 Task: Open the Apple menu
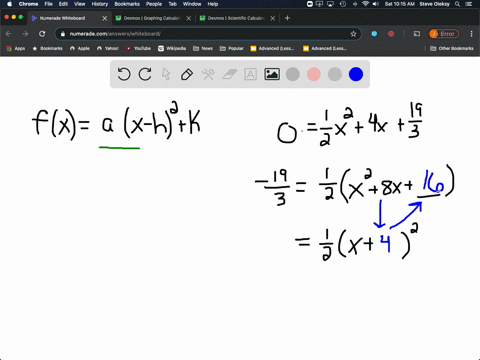(9, 4)
